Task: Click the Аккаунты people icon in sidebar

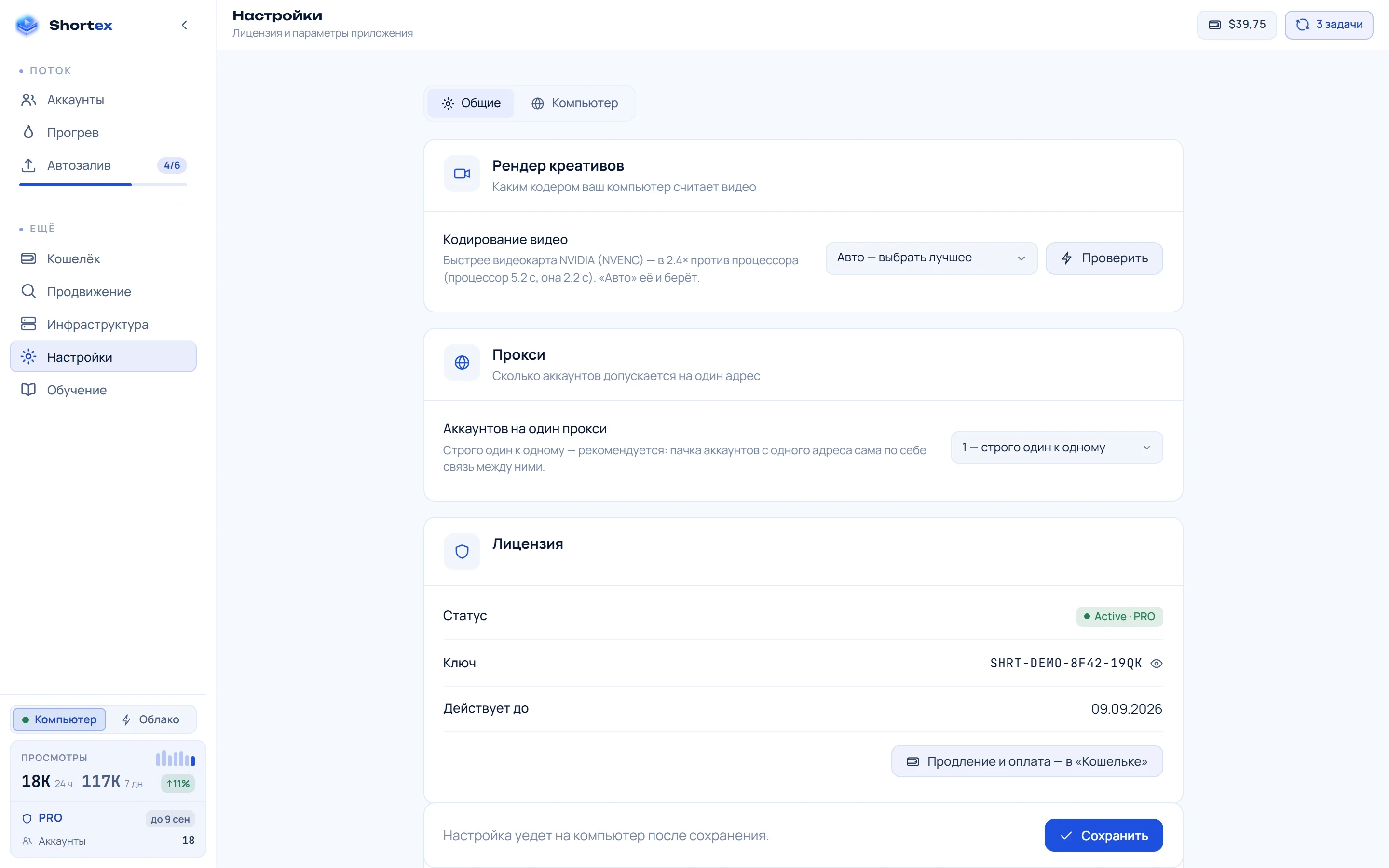Action: point(28,100)
